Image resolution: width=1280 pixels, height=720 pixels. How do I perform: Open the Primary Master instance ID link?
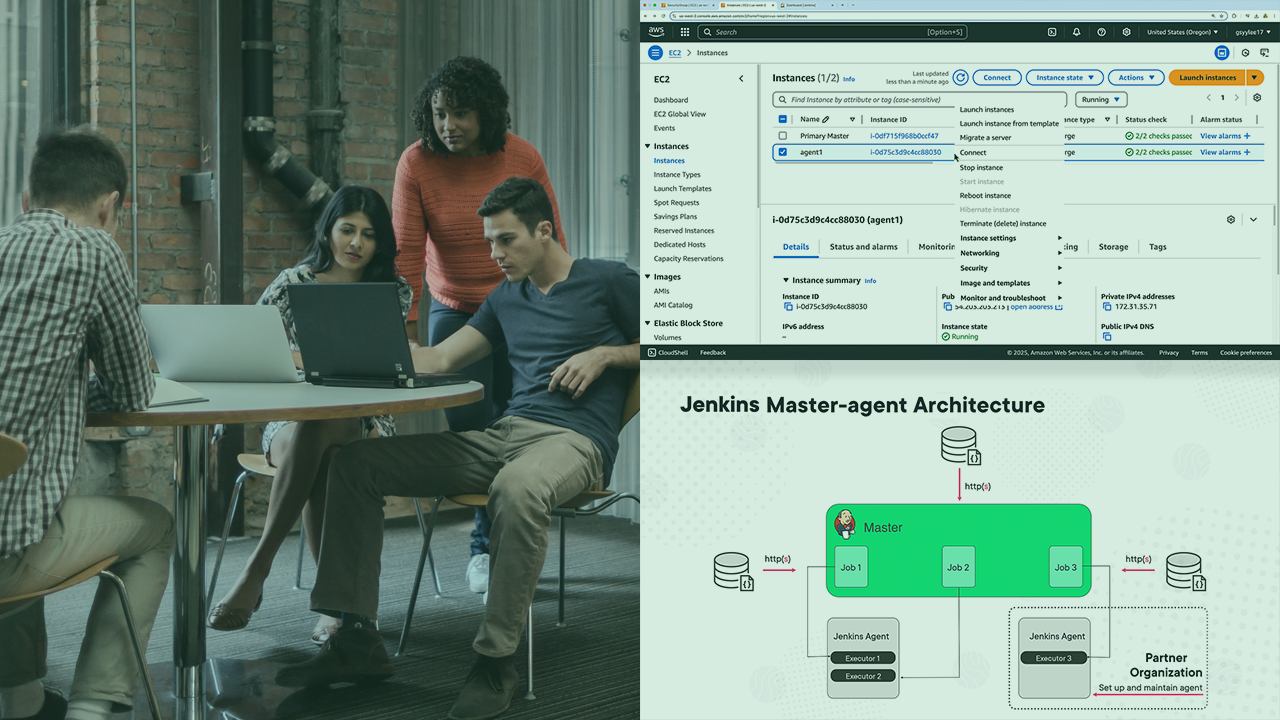(x=904, y=136)
